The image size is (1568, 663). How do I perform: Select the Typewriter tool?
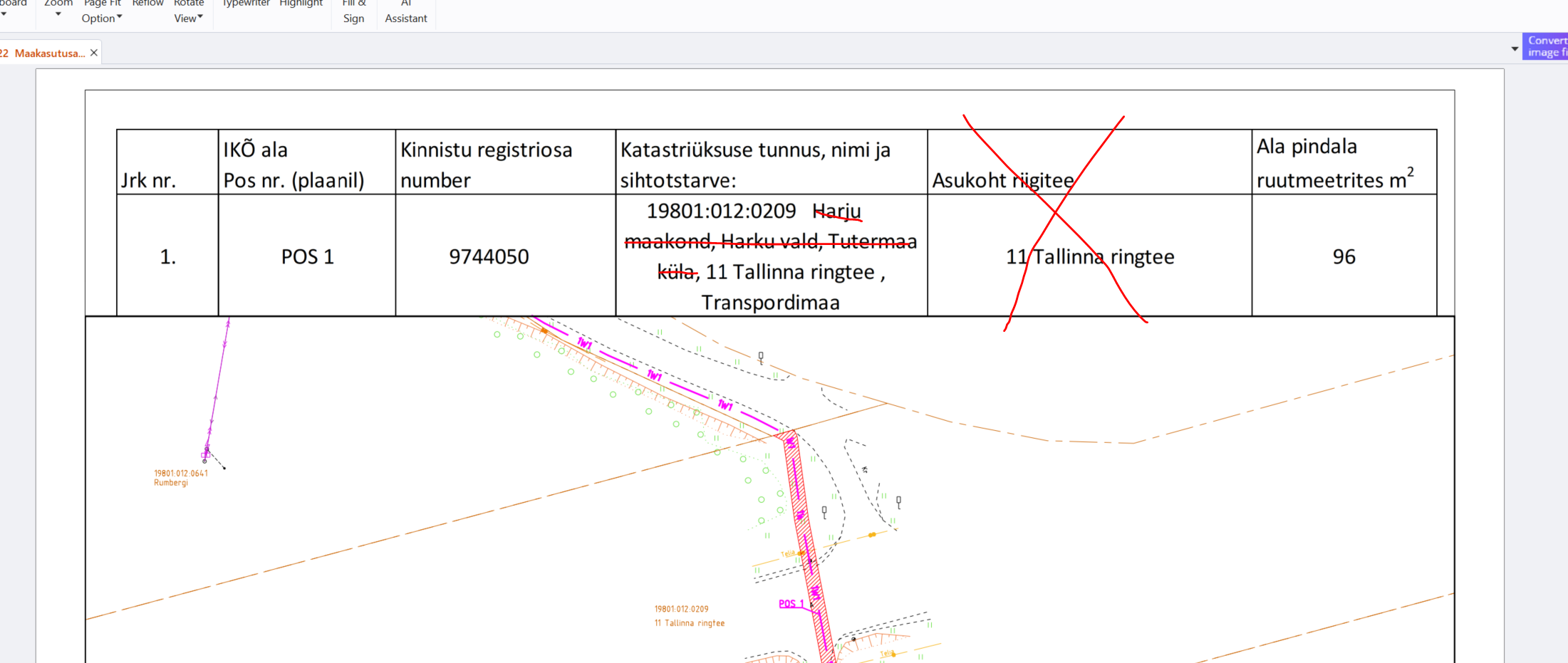(x=246, y=4)
